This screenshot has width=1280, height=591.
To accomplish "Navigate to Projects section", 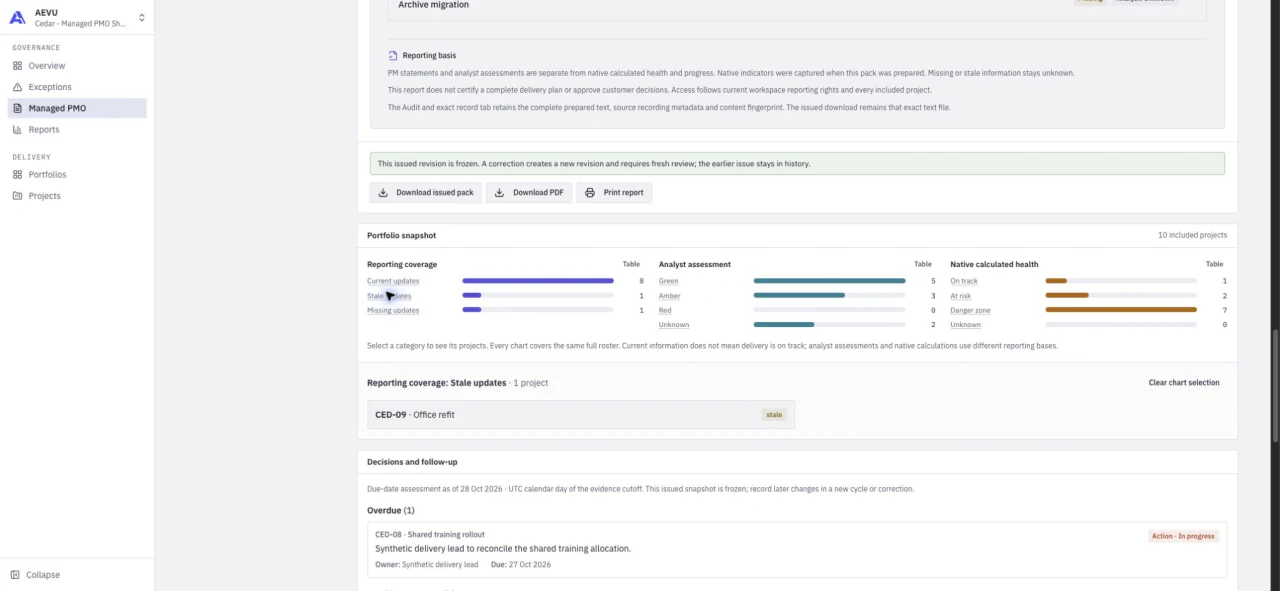I will pos(77,196).
